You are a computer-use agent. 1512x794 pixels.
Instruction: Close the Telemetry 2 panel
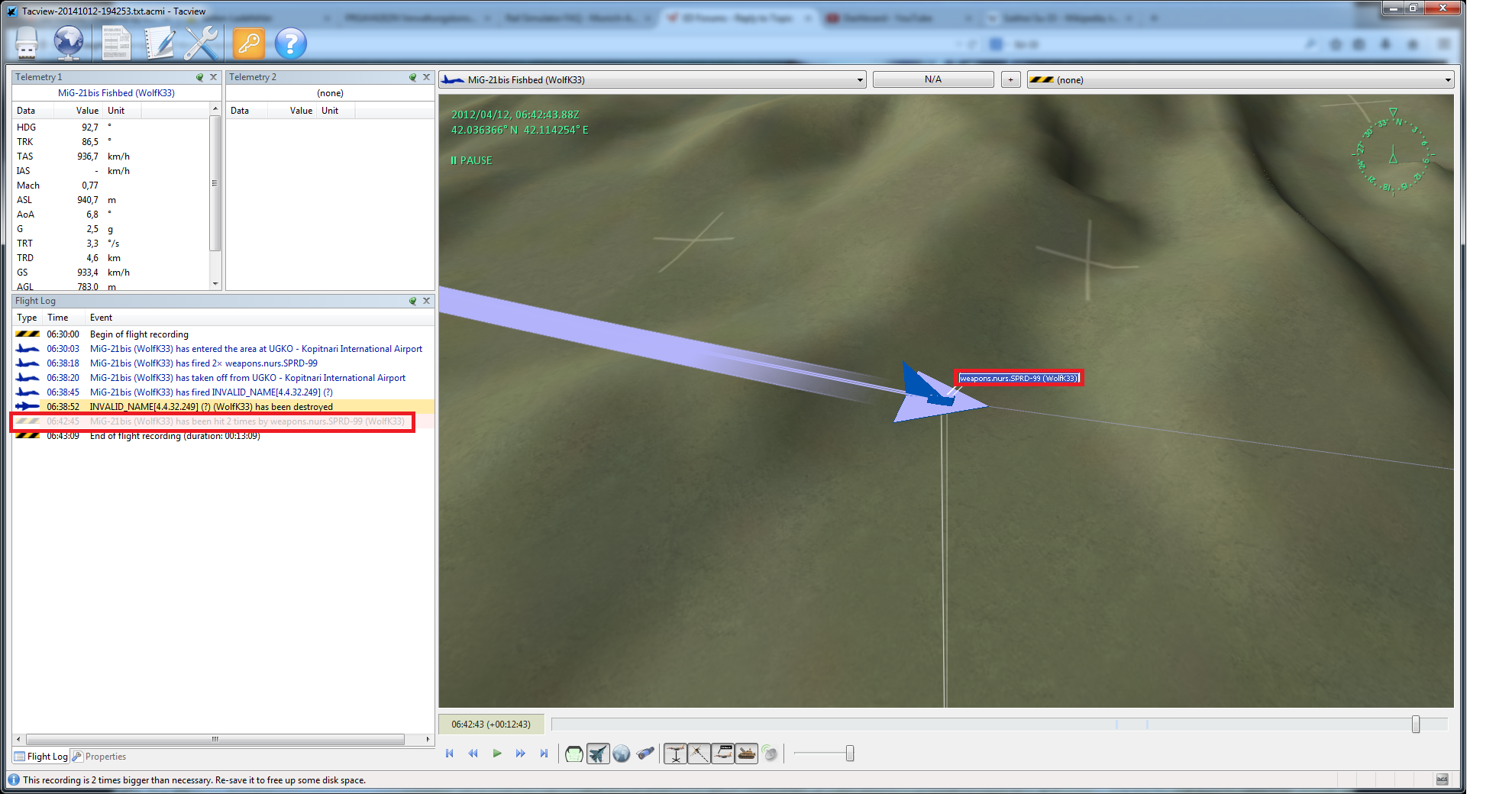pyautogui.click(x=427, y=77)
